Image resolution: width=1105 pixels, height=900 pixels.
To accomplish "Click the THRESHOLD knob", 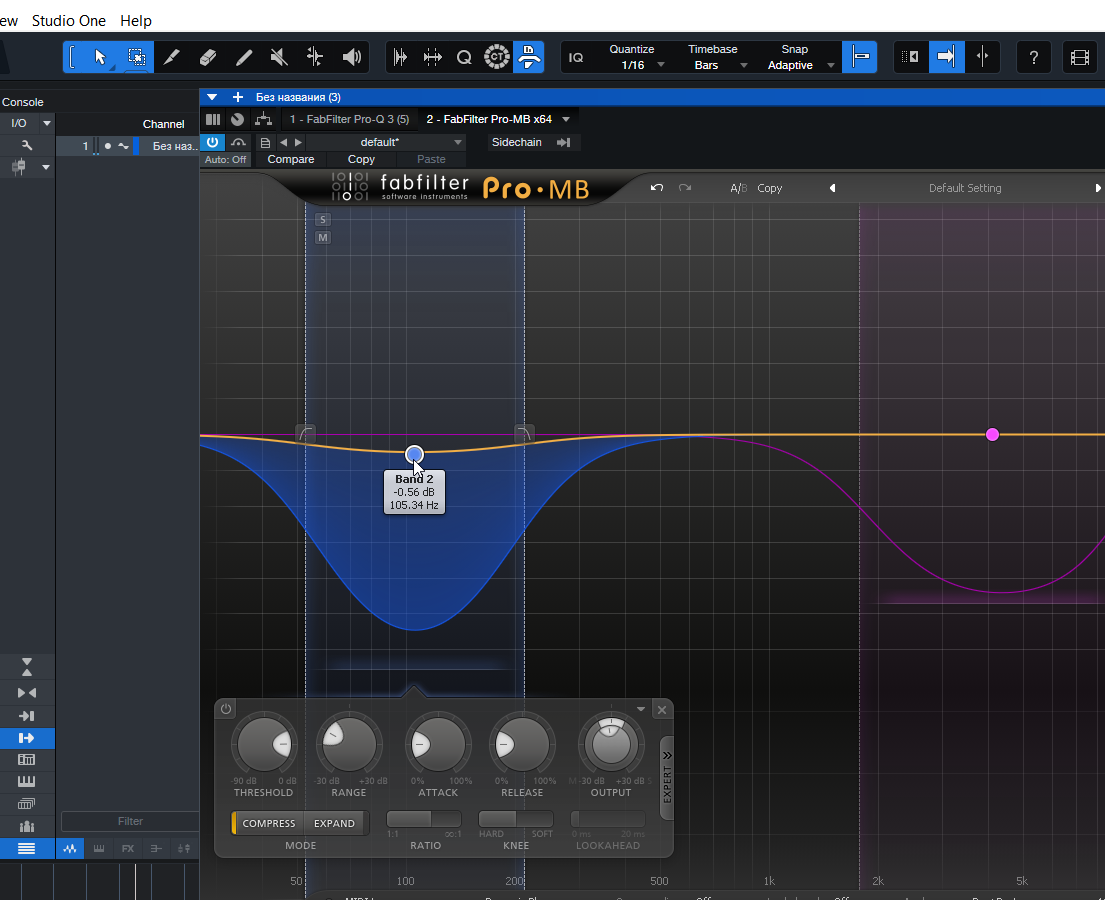I will [264, 744].
